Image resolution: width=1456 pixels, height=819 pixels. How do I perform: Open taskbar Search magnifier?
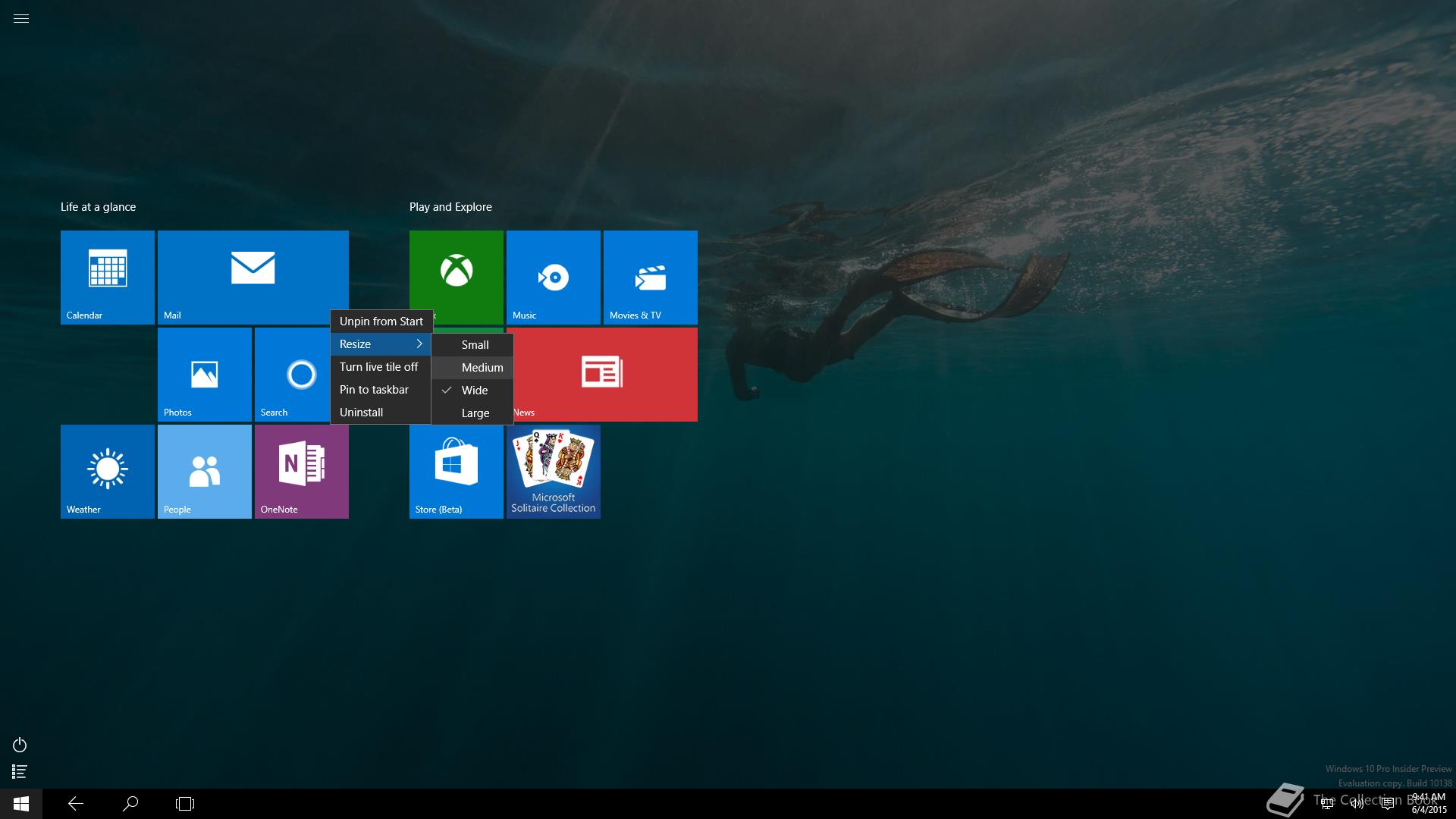pyautogui.click(x=130, y=804)
